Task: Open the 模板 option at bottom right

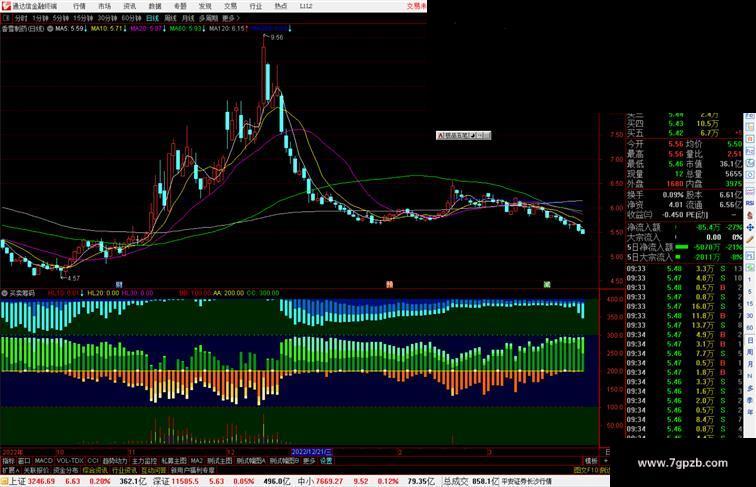Action: pyautogui.click(x=591, y=461)
